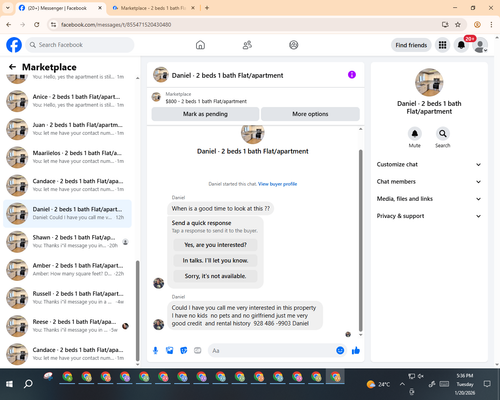
Task: Switch to Messenger | Facebook tab
Action: (x=61, y=8)
